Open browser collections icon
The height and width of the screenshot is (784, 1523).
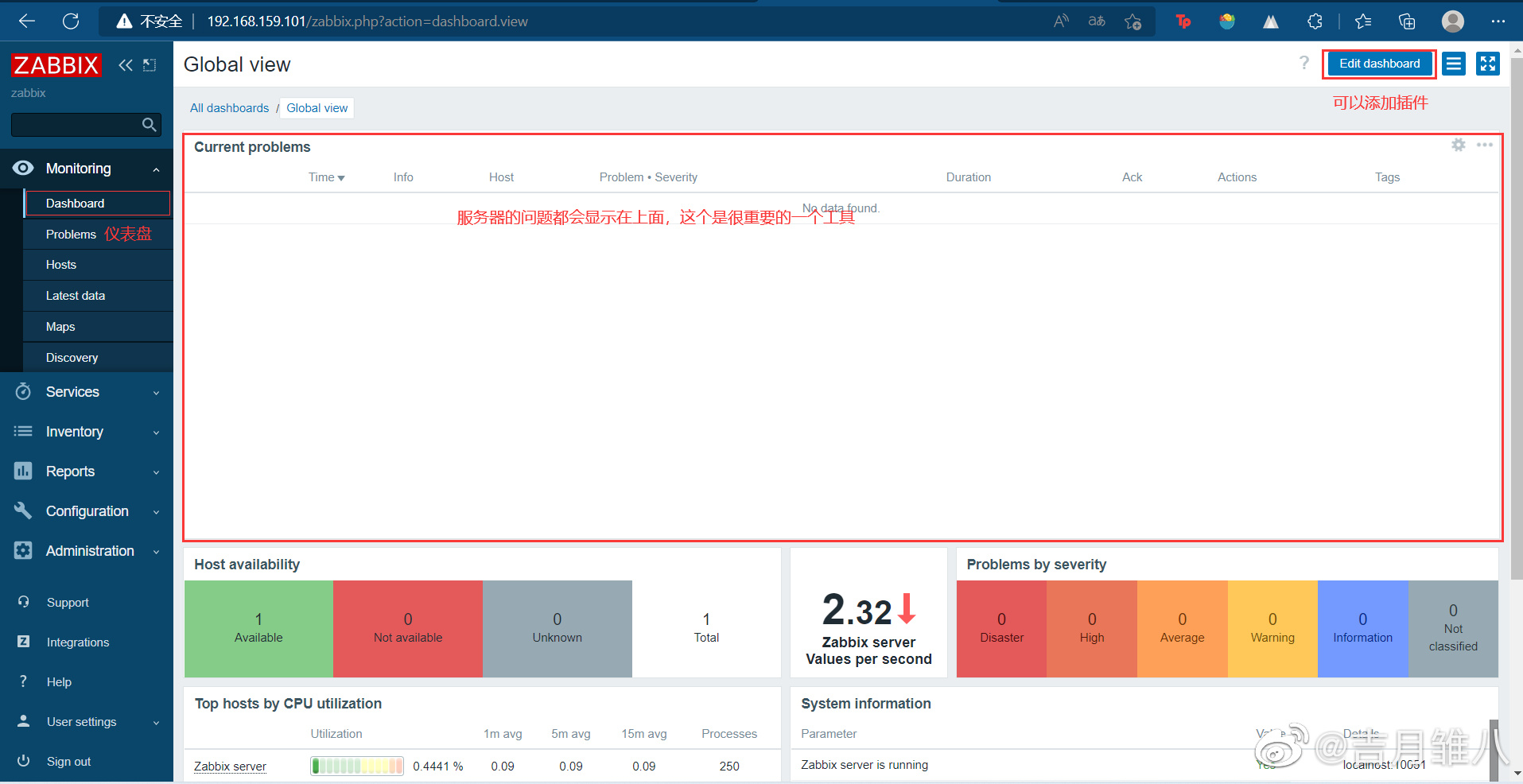[x=1407, y=21]
